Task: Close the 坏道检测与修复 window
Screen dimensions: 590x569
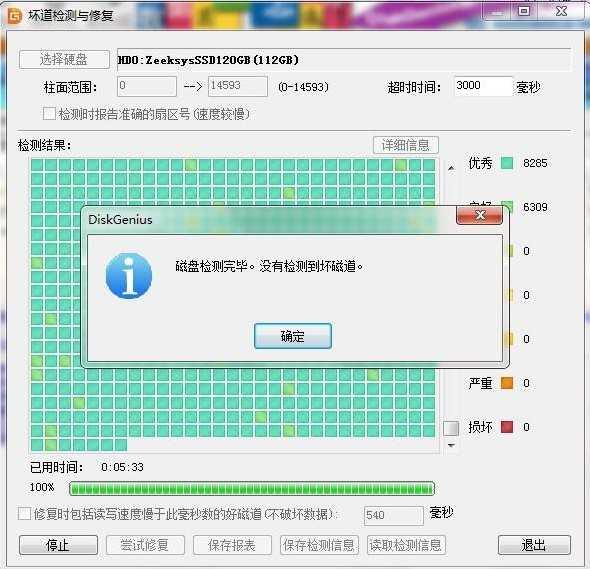Action: coord(561,11)
